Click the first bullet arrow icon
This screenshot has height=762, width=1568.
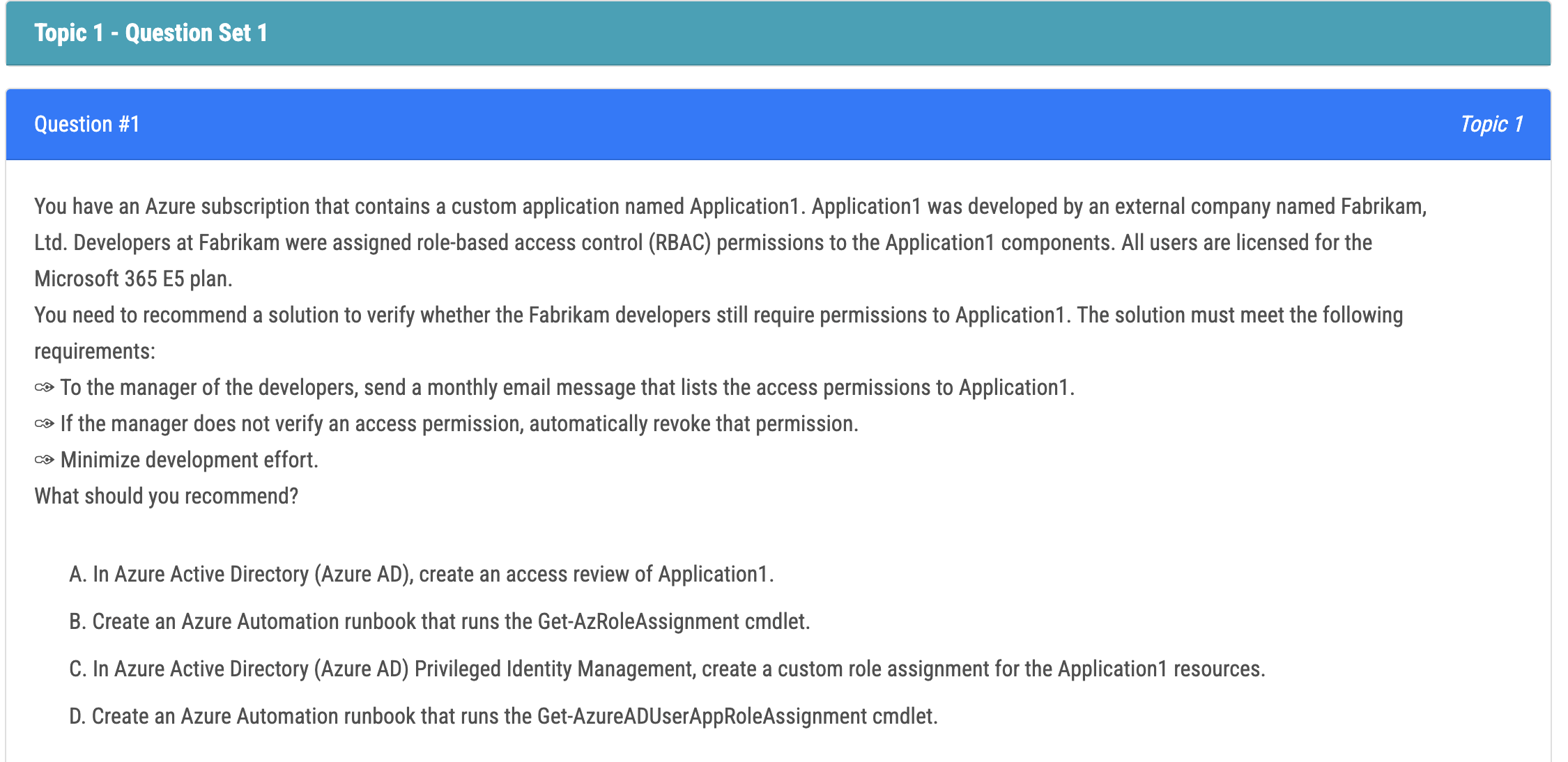pos(45,387)
